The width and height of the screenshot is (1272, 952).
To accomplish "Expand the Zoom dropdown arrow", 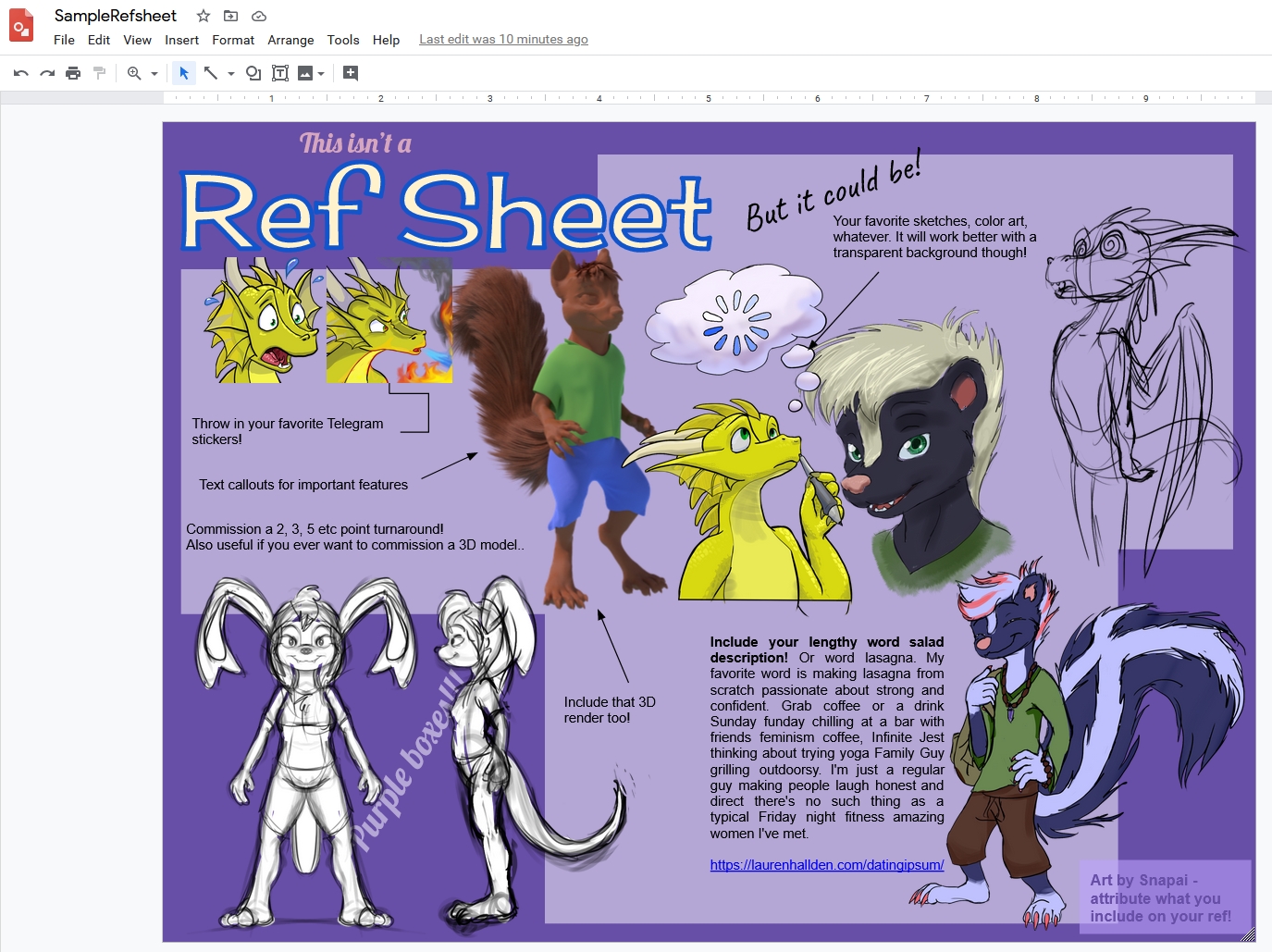I will (x=154, y=73).
